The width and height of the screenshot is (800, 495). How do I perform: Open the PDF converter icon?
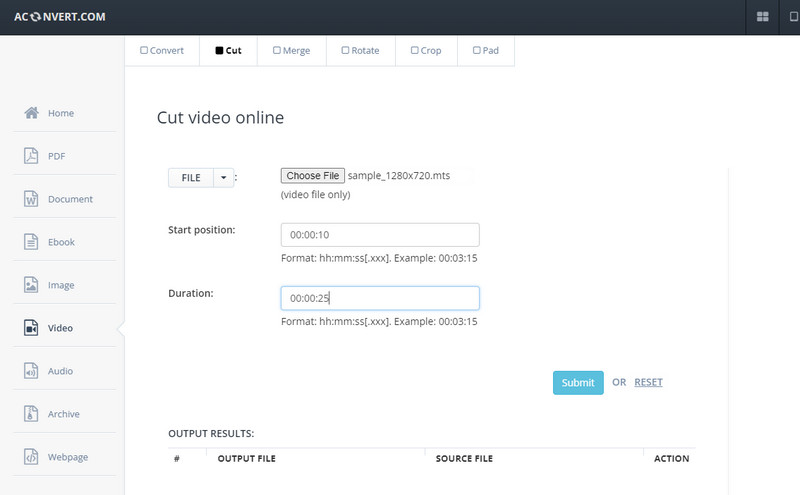click(x=31, y=156)
